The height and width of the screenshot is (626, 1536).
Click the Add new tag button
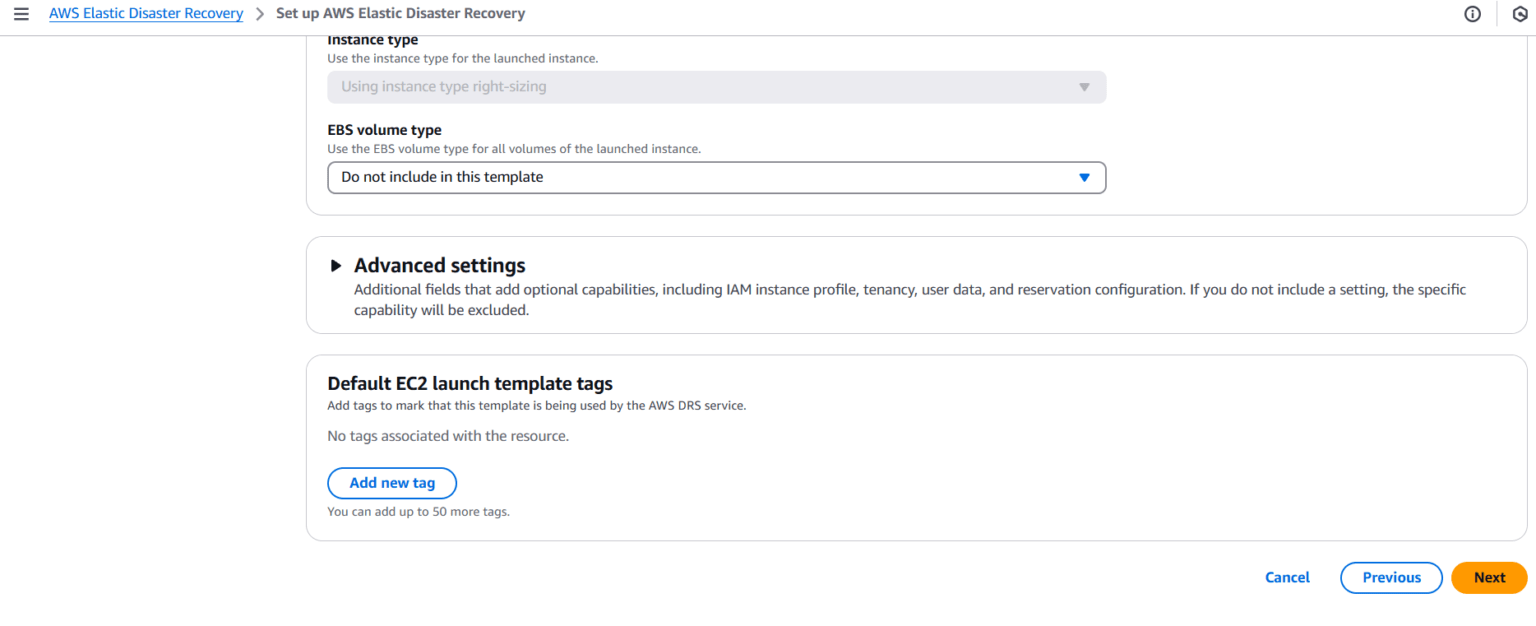pos(392,483)
